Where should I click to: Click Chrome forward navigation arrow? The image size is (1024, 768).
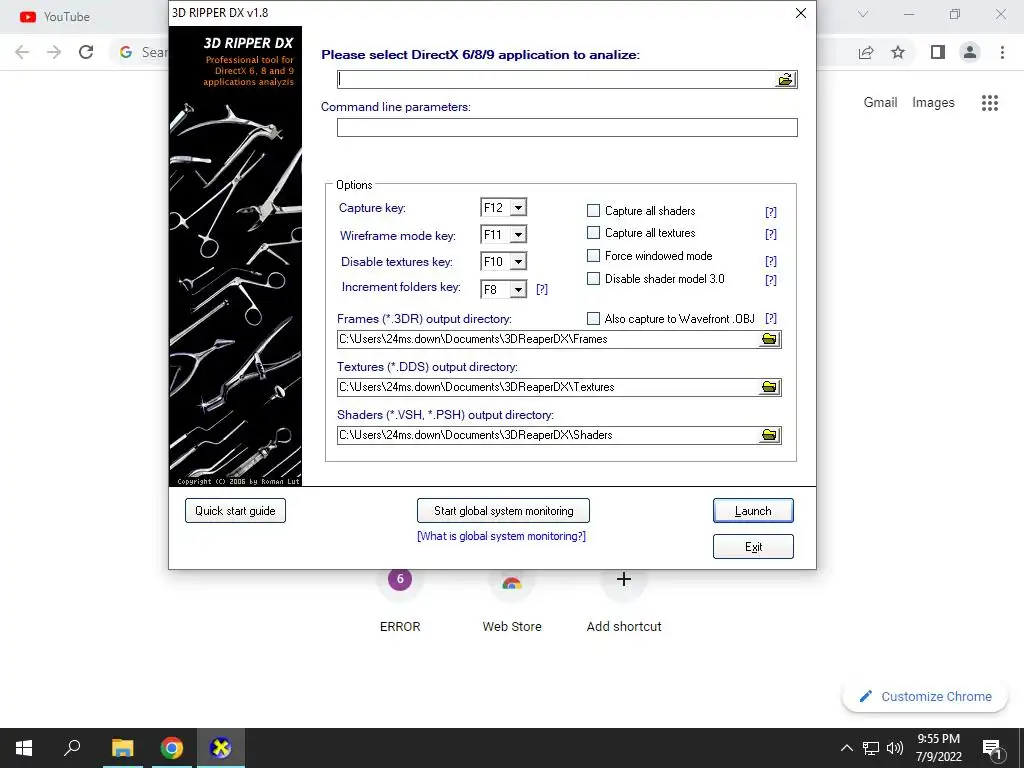[54, 52]
